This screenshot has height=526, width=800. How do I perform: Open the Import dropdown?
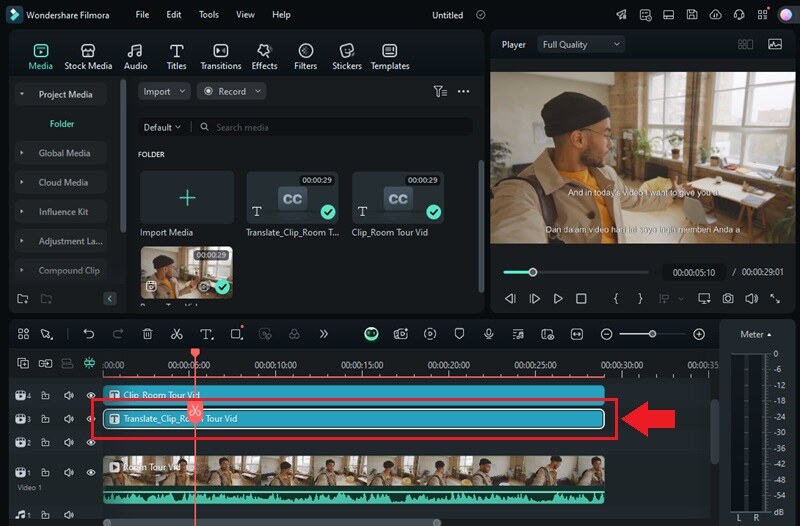point(164,91)
